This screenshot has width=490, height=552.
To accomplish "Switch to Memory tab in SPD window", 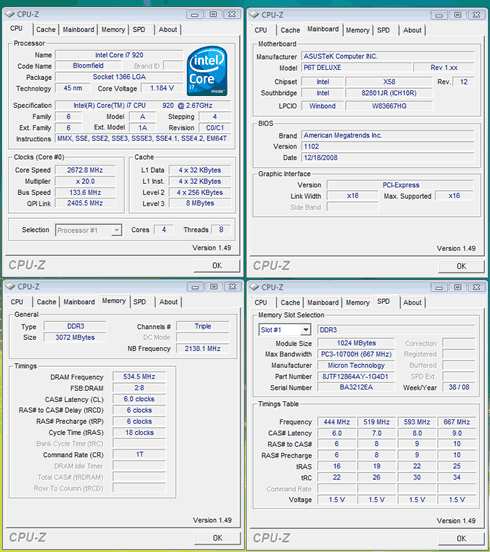I will (x=358, y=303).
